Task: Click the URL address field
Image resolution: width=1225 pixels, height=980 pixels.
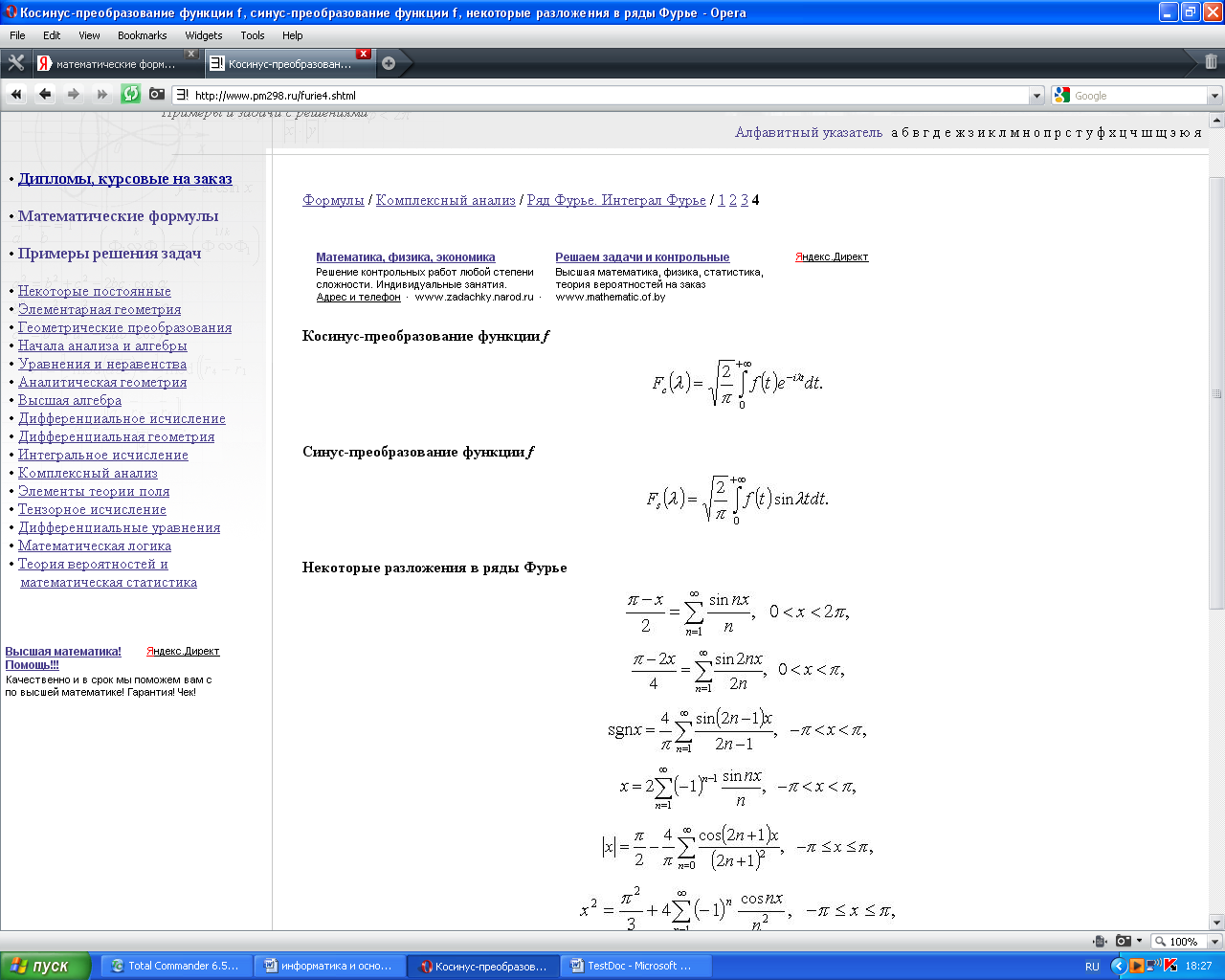Action: click(x=610, y=96)
